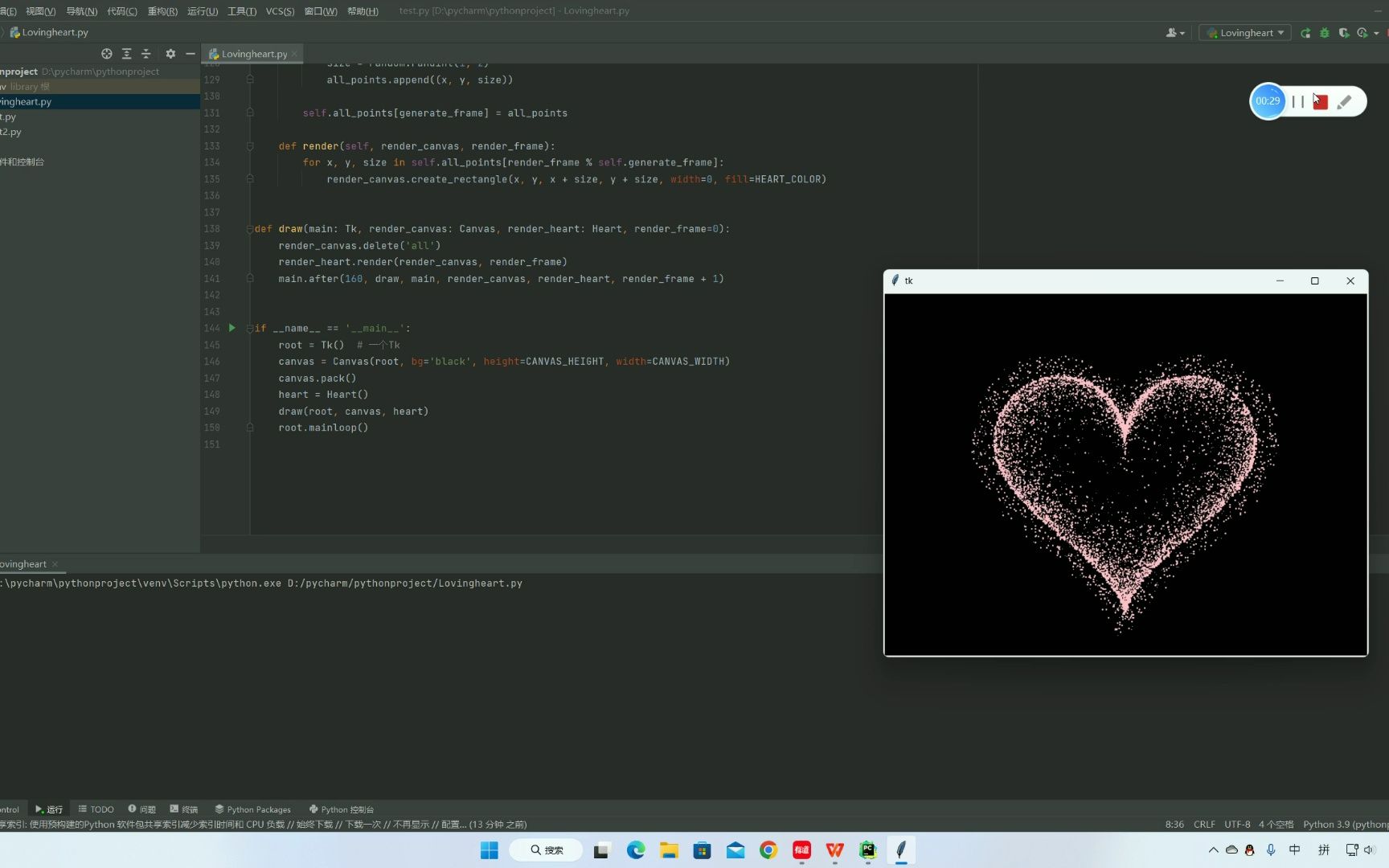
Task: Collapse the if __name__ block fold marker
Action: [x=250, y=328]
